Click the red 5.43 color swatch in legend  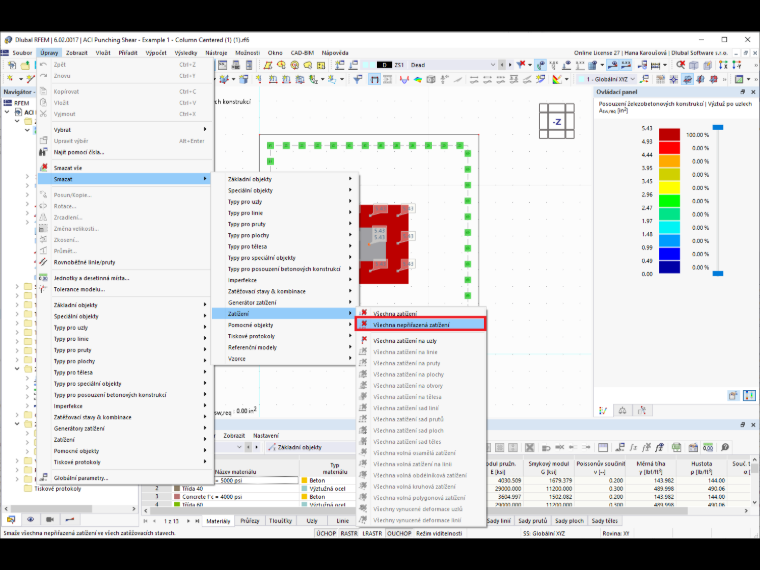(x=669, y=135)
